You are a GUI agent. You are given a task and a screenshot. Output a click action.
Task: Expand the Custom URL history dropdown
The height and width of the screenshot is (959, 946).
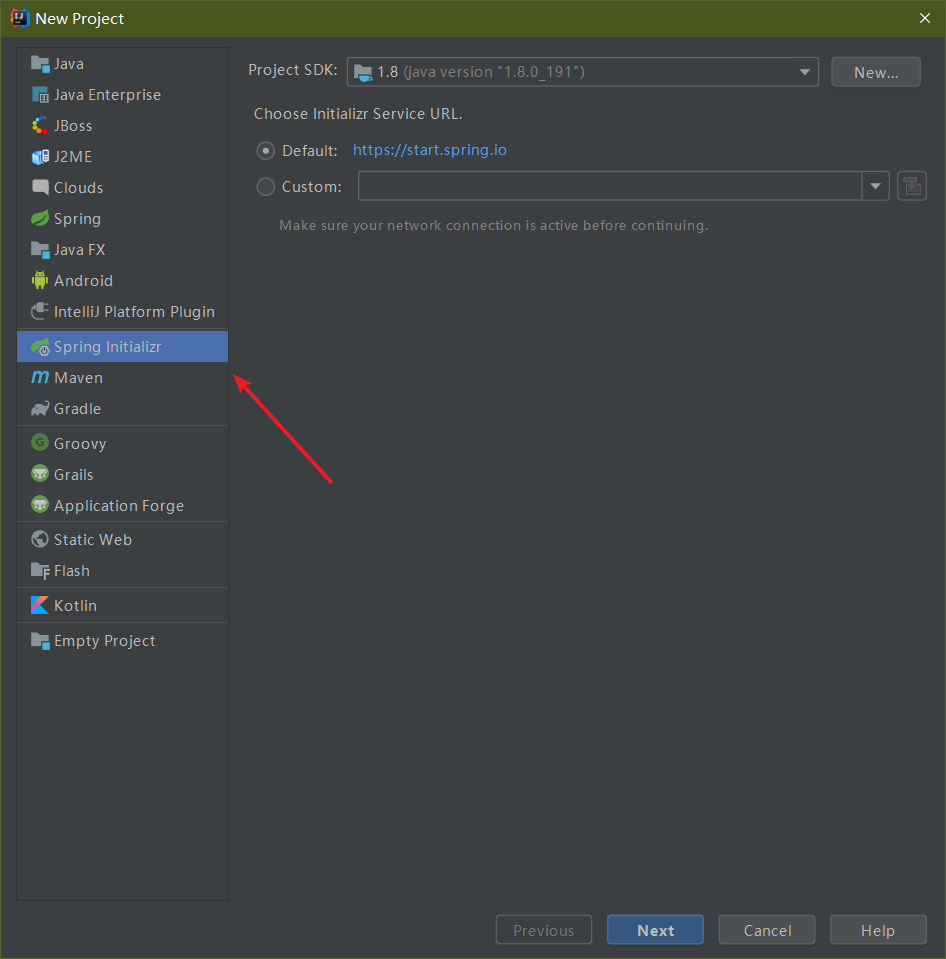pos(875,186)
